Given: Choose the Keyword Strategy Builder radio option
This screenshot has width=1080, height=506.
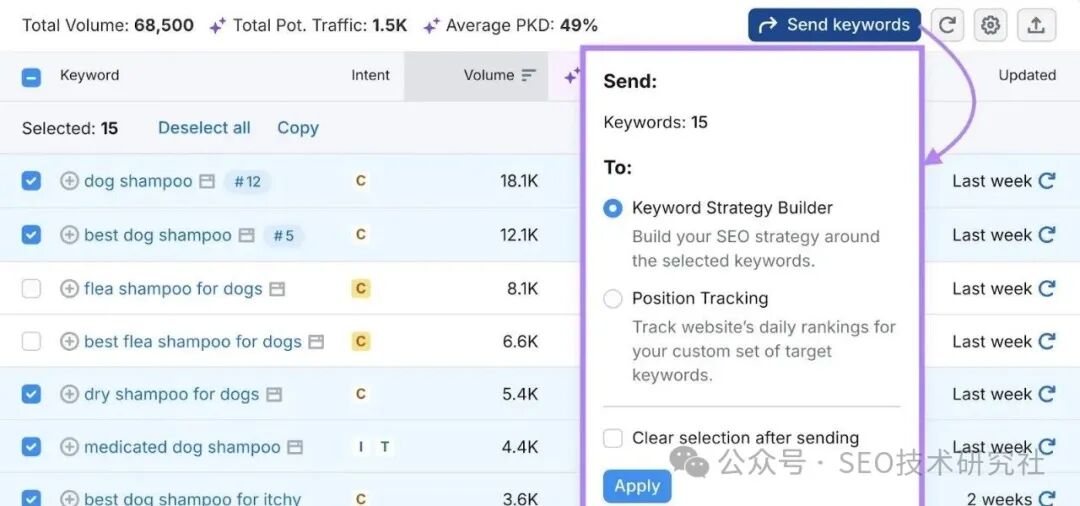Looking at the screenshot, I should pos(613,208).
